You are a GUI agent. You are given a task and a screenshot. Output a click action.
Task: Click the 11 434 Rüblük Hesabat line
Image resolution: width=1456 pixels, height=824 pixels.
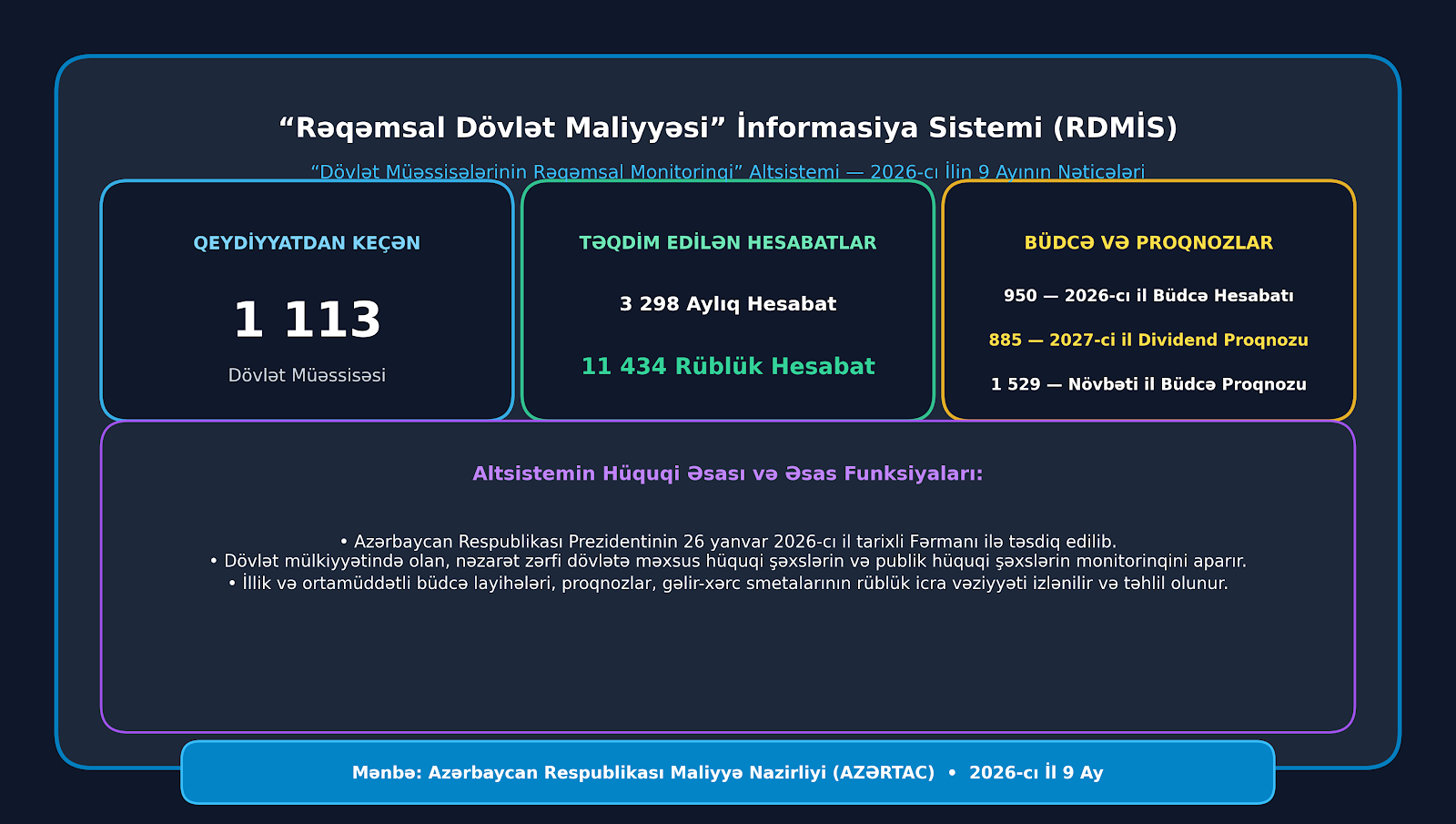[x=728, y=366]
